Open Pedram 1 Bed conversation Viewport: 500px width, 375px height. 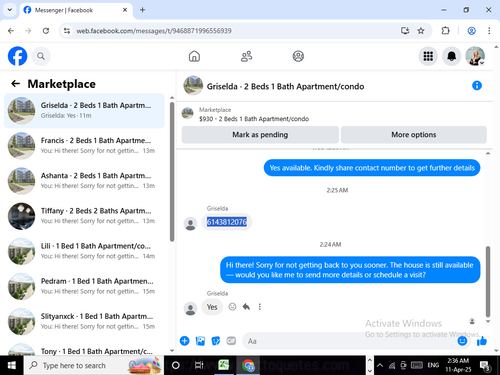coord(84,286)
